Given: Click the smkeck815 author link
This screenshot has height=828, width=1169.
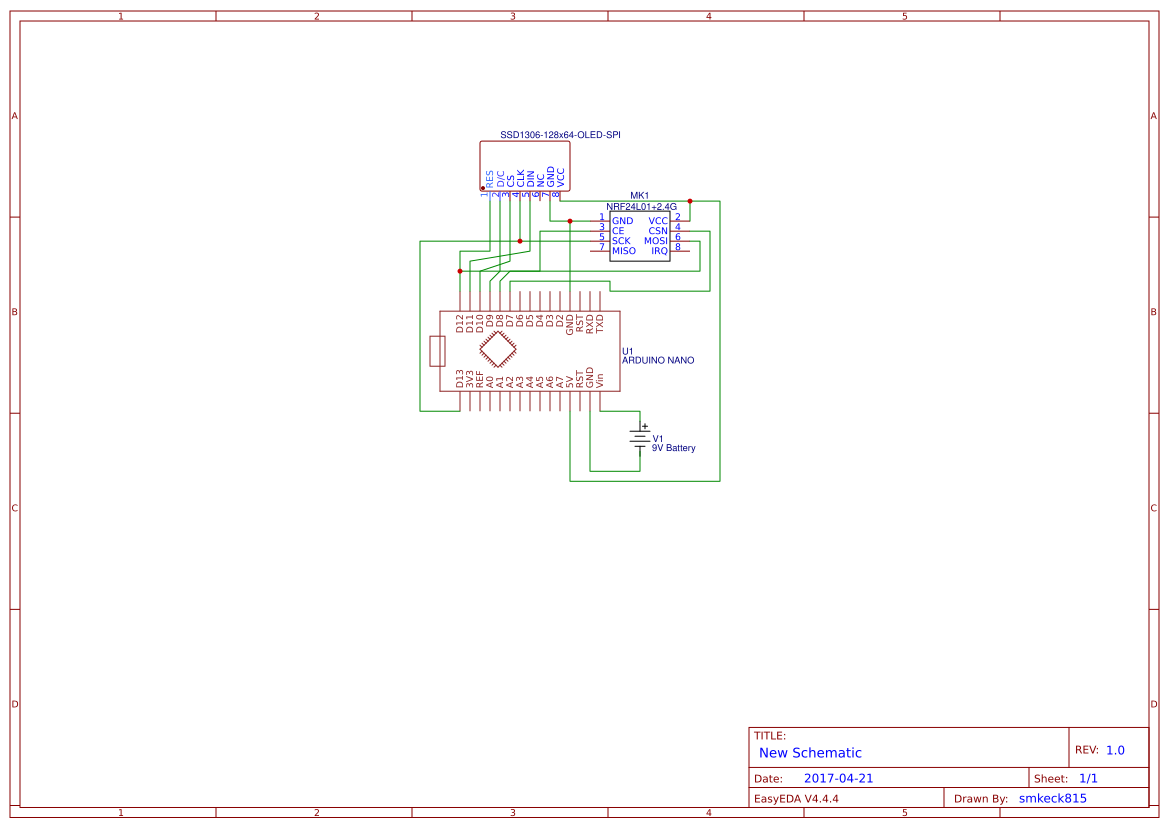Looking at the screenshot, I should click(x=1051, y=797).
